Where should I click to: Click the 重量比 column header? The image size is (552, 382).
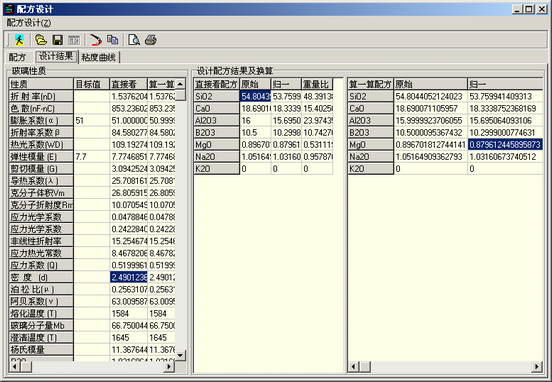point(317,84)
